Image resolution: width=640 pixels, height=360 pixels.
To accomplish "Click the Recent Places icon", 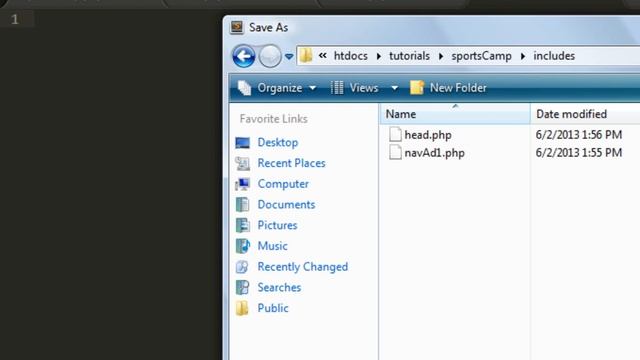I will click(x=242, y=164).
